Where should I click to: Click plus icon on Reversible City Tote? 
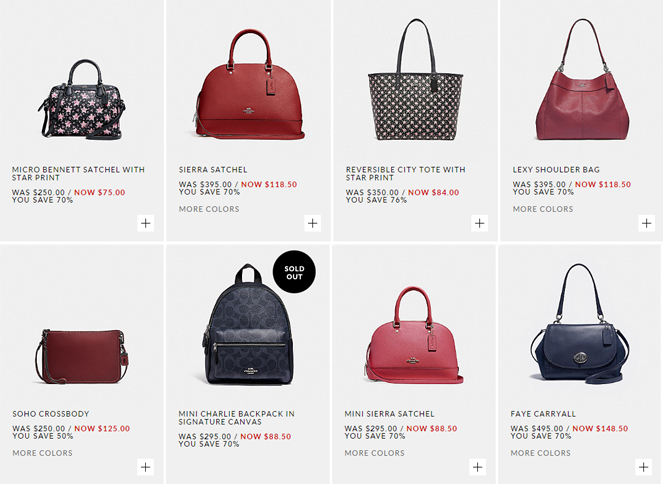pos(479,223)
